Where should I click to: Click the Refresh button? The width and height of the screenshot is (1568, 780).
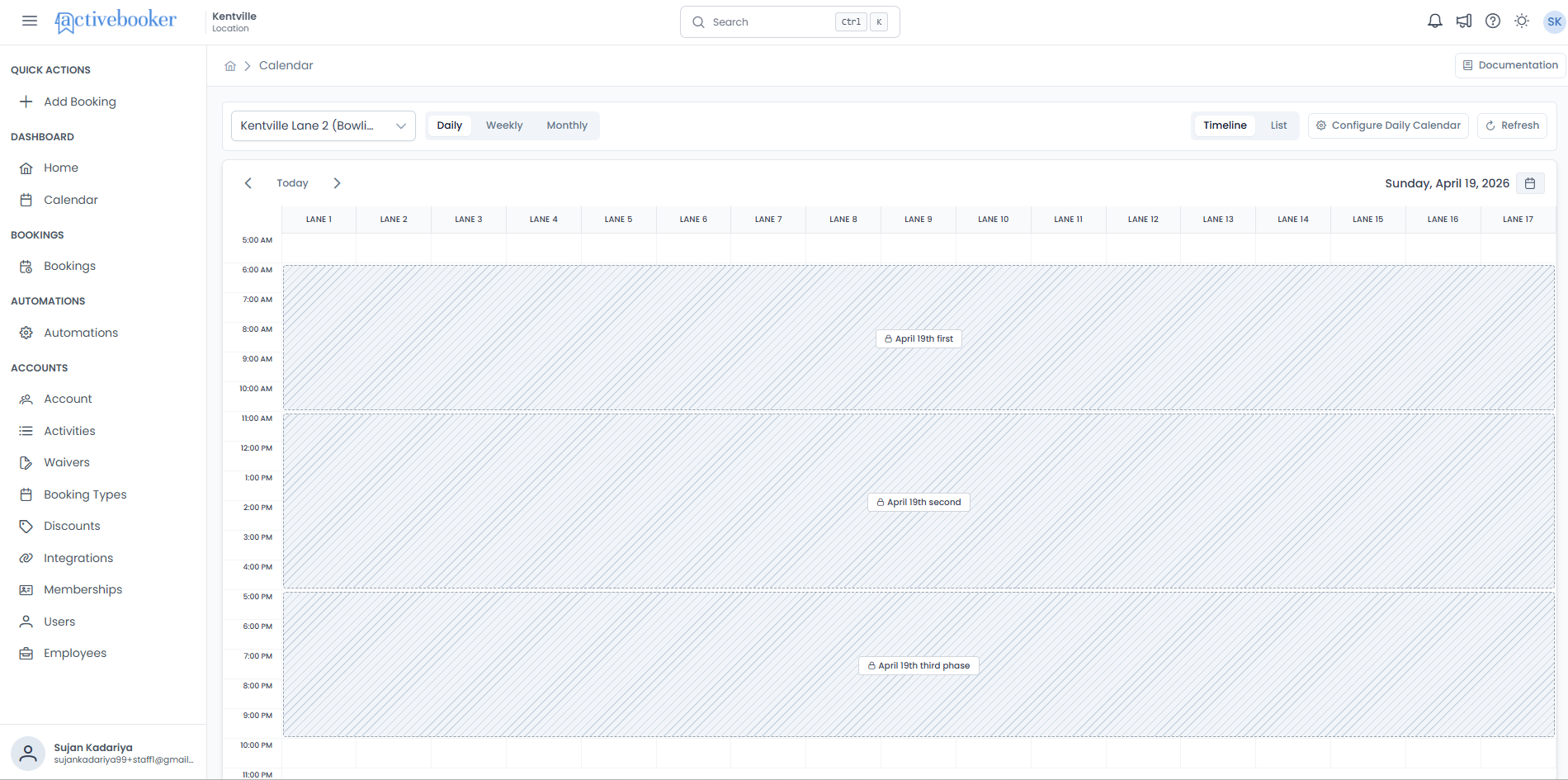coord(1512,125)
